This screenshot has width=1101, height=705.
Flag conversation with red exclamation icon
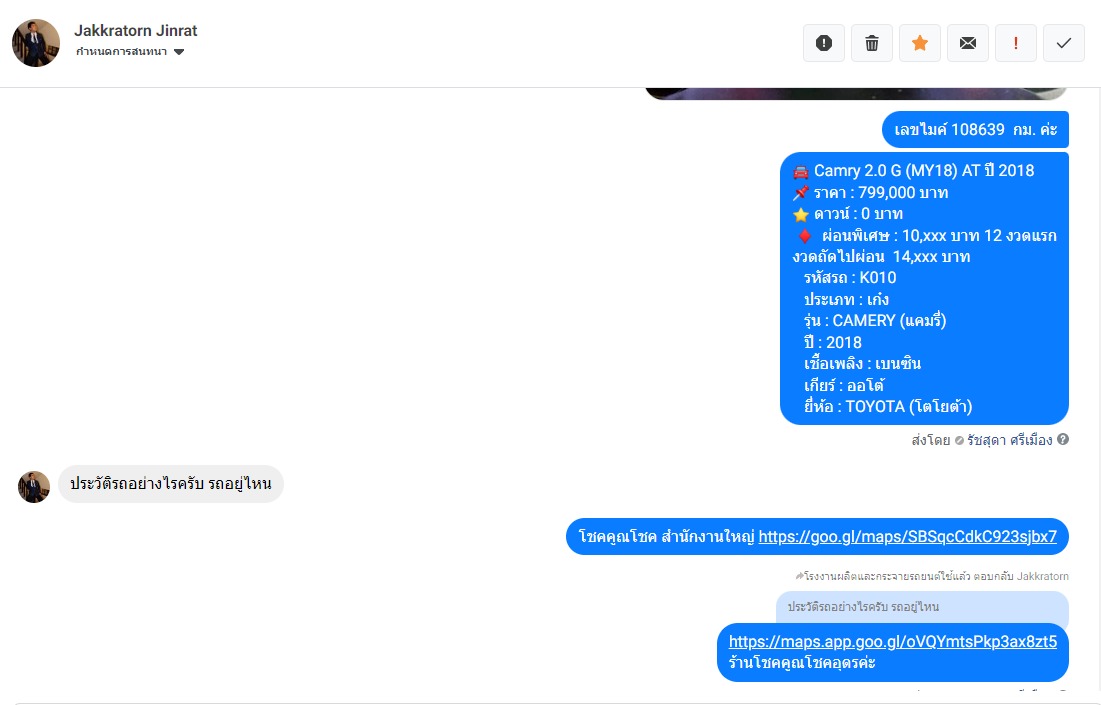(1015, 43)
